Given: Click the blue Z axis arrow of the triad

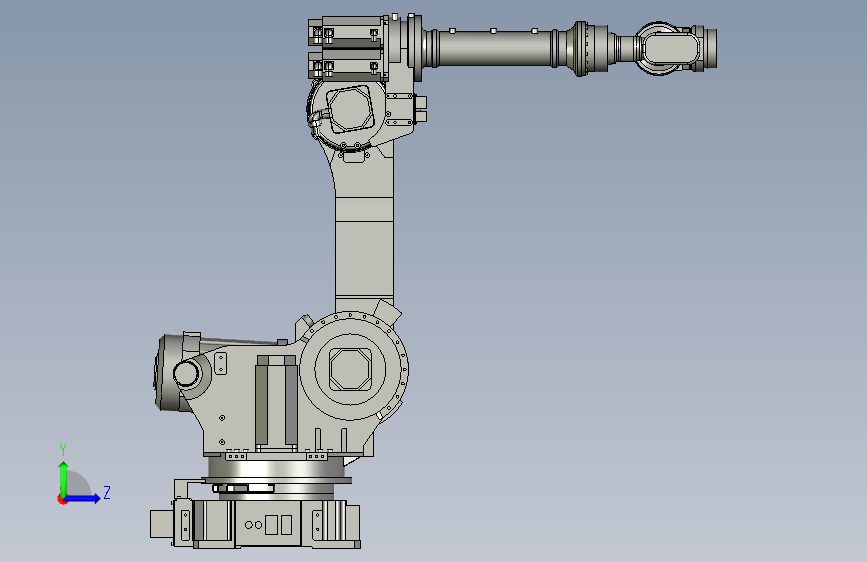Looking at the screenshot, I should point(82,498).
